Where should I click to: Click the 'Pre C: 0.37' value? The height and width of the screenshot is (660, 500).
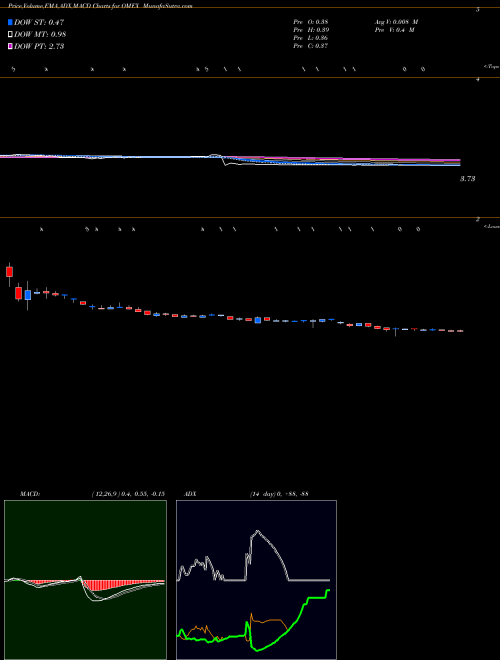[311, 46]
